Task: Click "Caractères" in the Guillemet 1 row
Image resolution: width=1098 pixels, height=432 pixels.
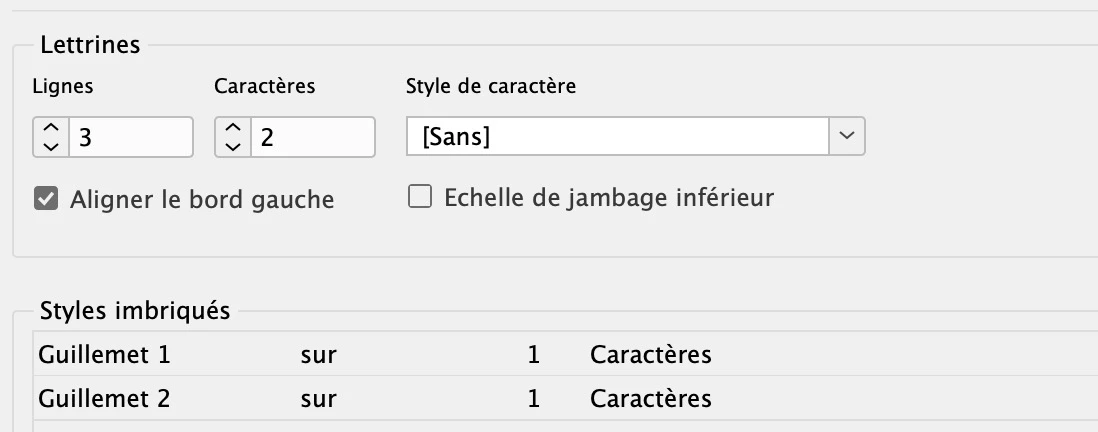Action: coord(650,355)
